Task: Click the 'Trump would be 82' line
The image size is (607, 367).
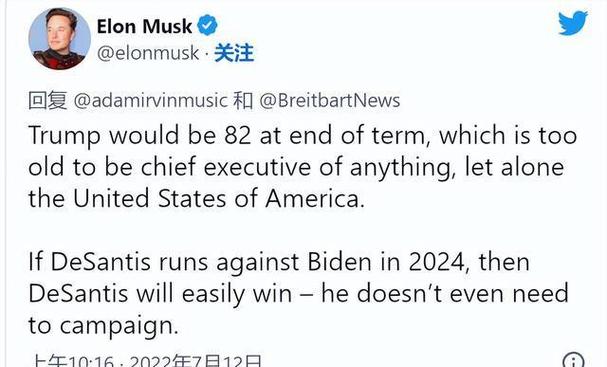Action: pyautogui.click(x=303, y=136)
